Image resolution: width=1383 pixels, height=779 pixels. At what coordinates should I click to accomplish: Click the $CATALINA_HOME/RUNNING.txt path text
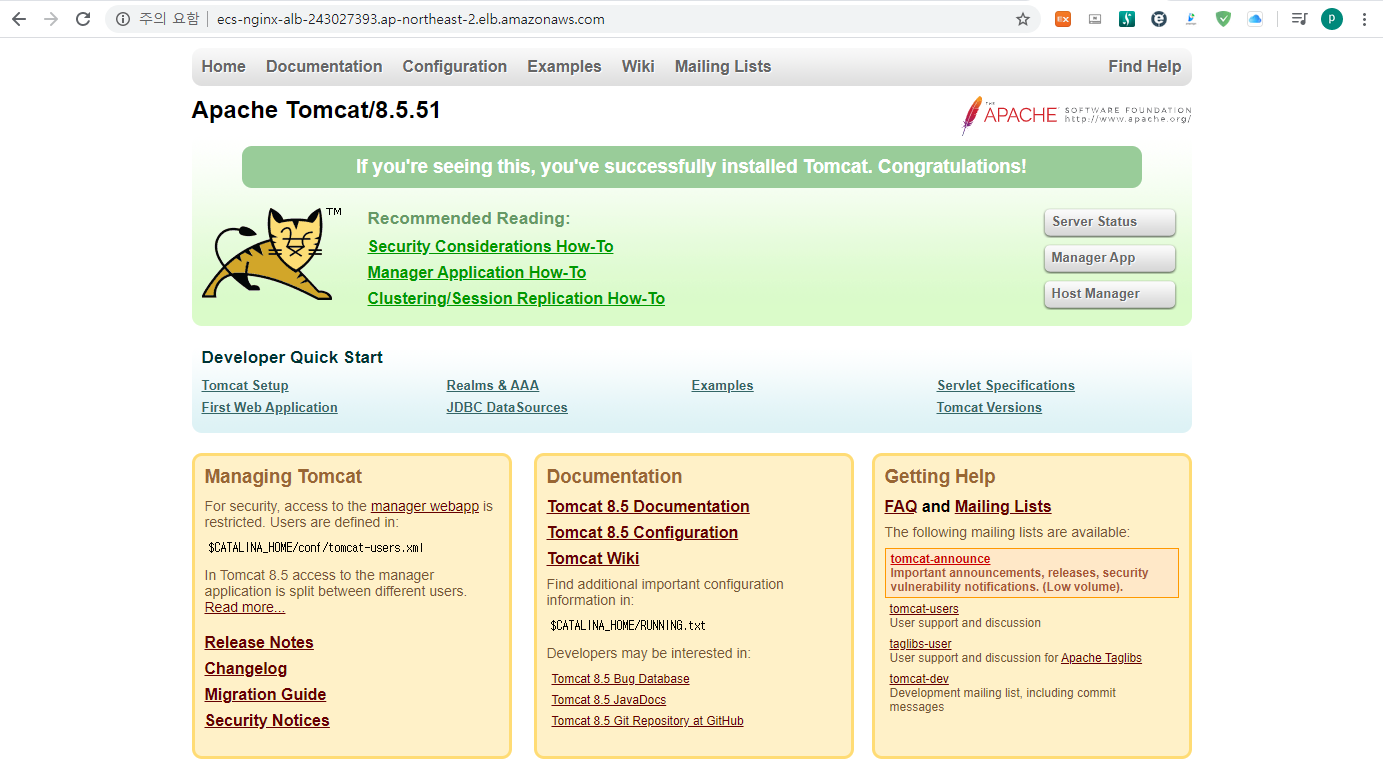pyautogui.click(x=628, y=626)
